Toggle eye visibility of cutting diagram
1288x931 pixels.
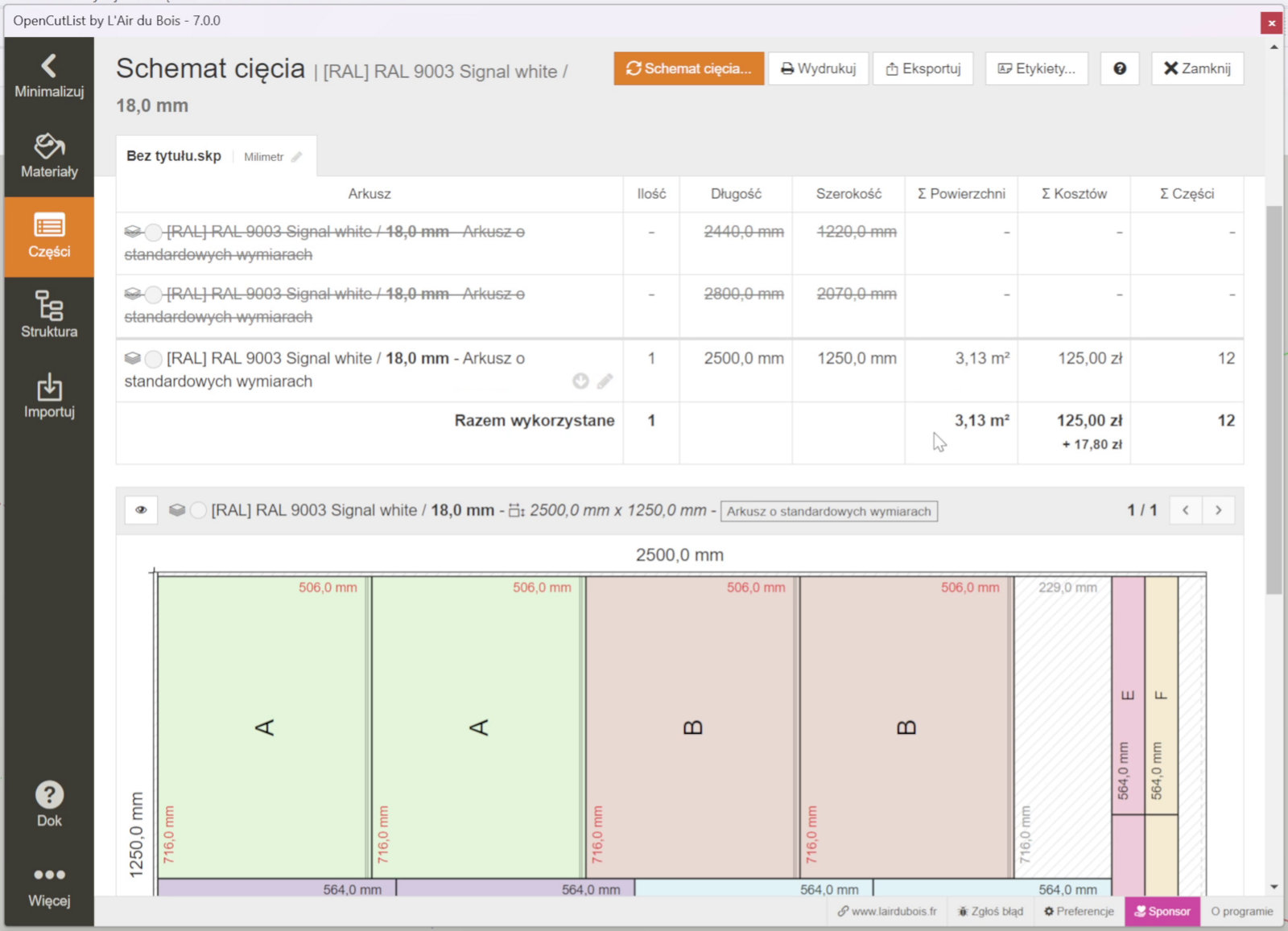click(x=141, y=510)
